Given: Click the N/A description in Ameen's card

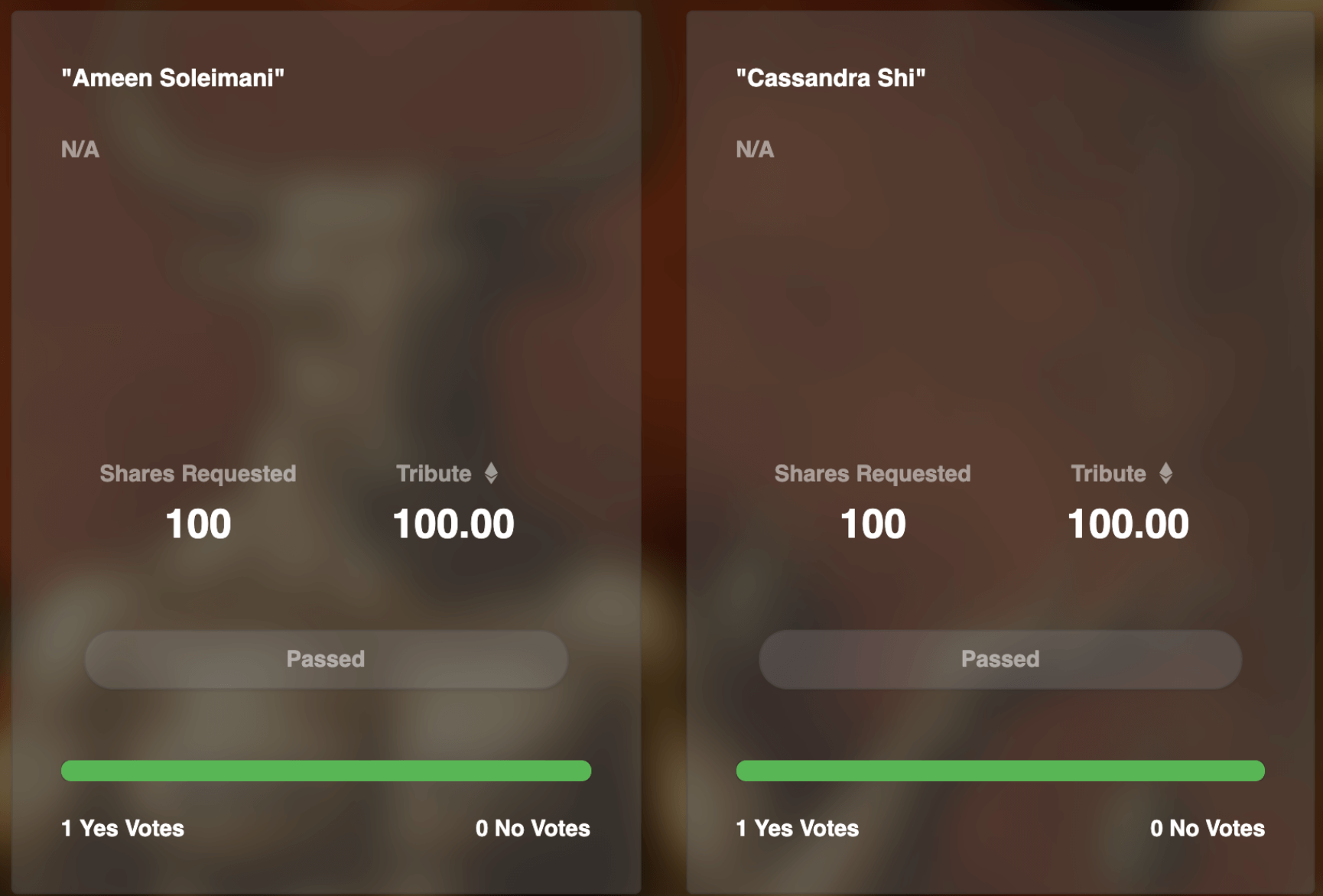Looking at the screenshot, I should click(x=80, y=149).
